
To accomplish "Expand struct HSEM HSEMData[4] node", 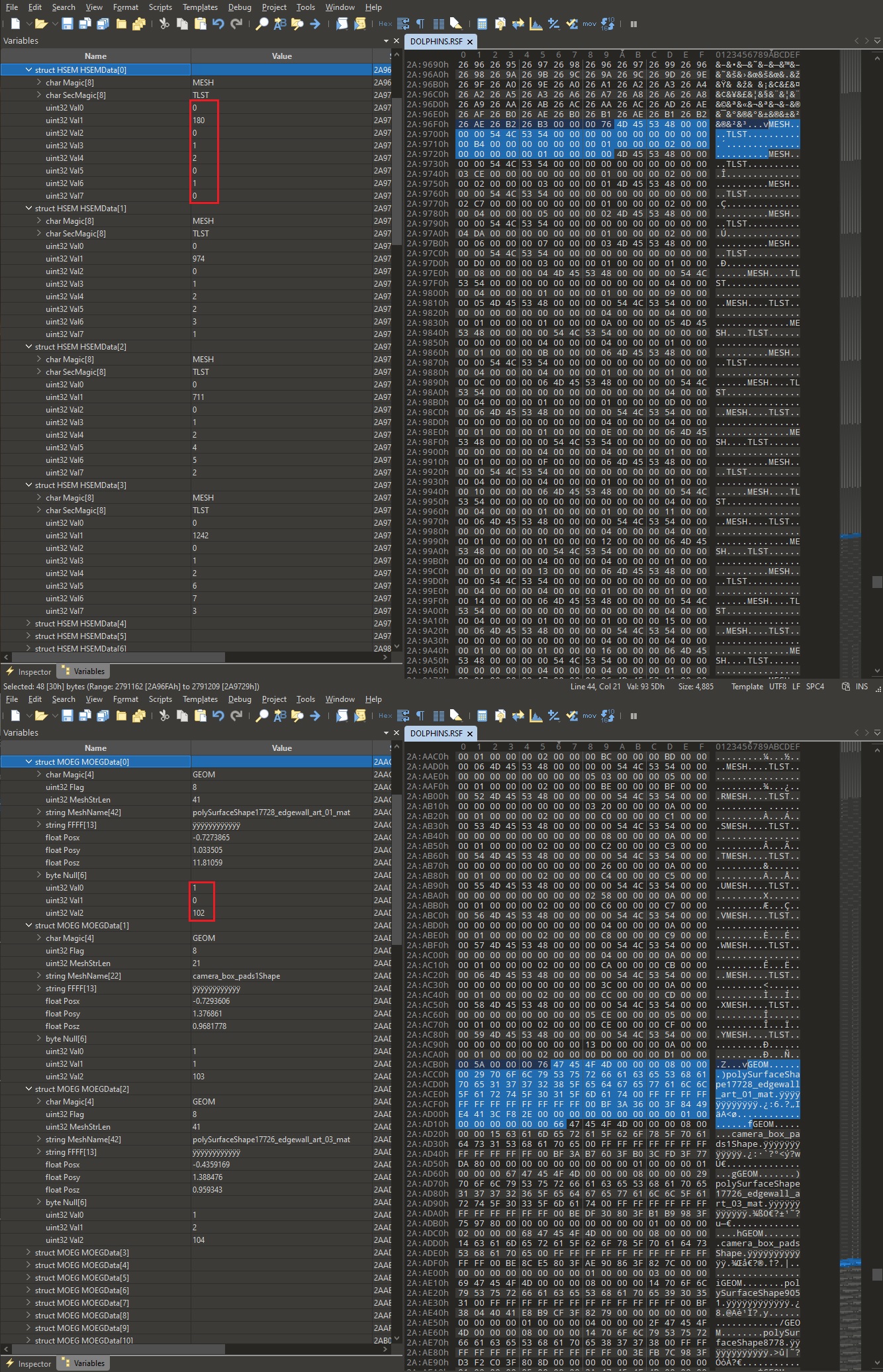I will [x=28, y=623].
